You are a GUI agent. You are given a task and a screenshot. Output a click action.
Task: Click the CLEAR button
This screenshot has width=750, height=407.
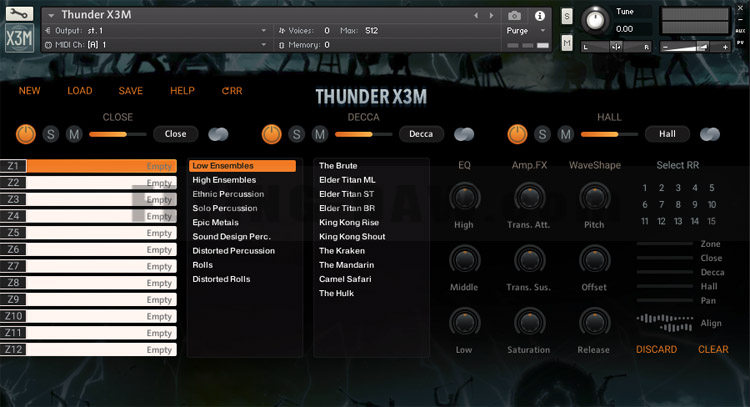tap(713, 350)
